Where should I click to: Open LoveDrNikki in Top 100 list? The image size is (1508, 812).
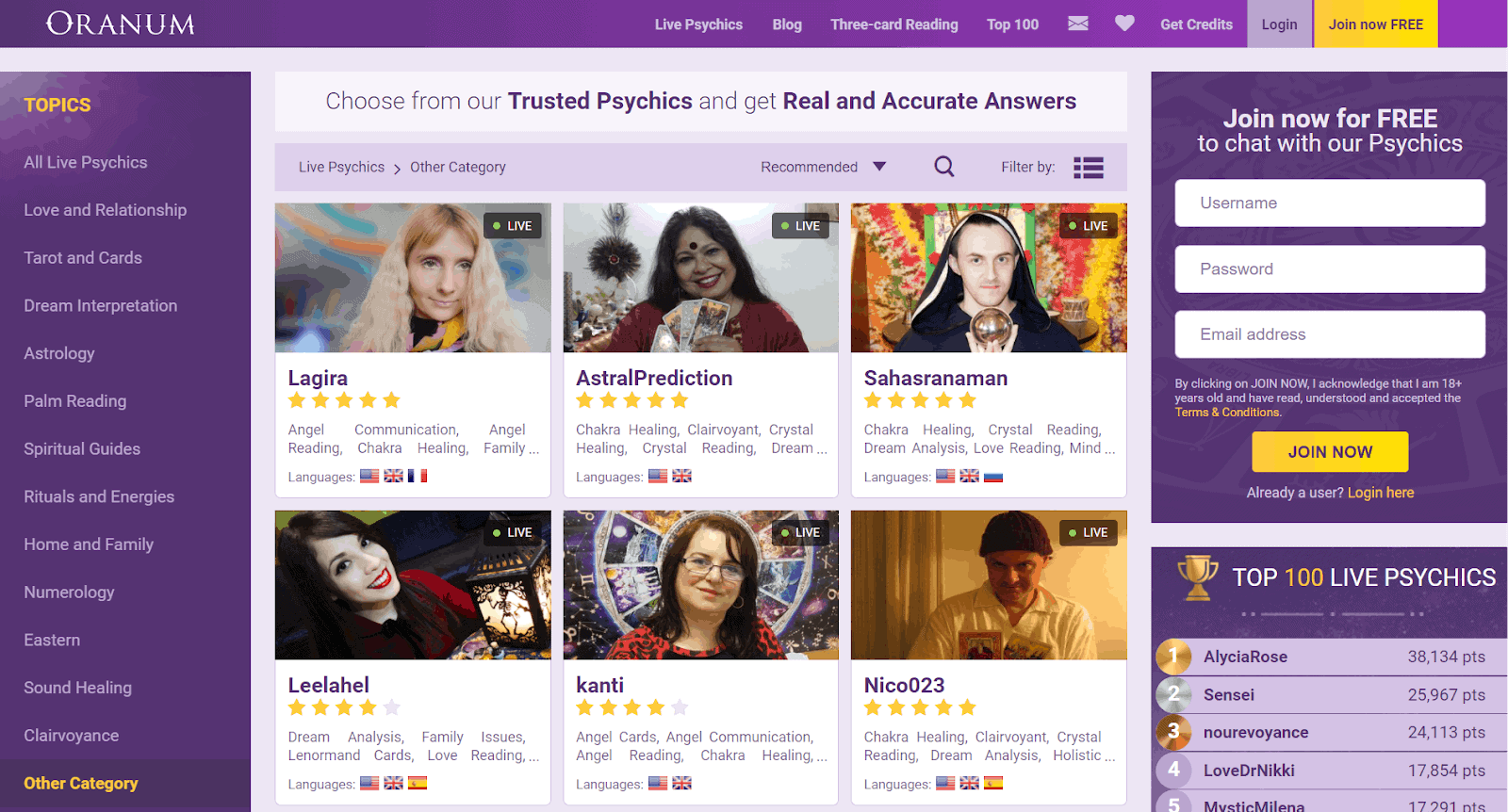pos(1249,770)
